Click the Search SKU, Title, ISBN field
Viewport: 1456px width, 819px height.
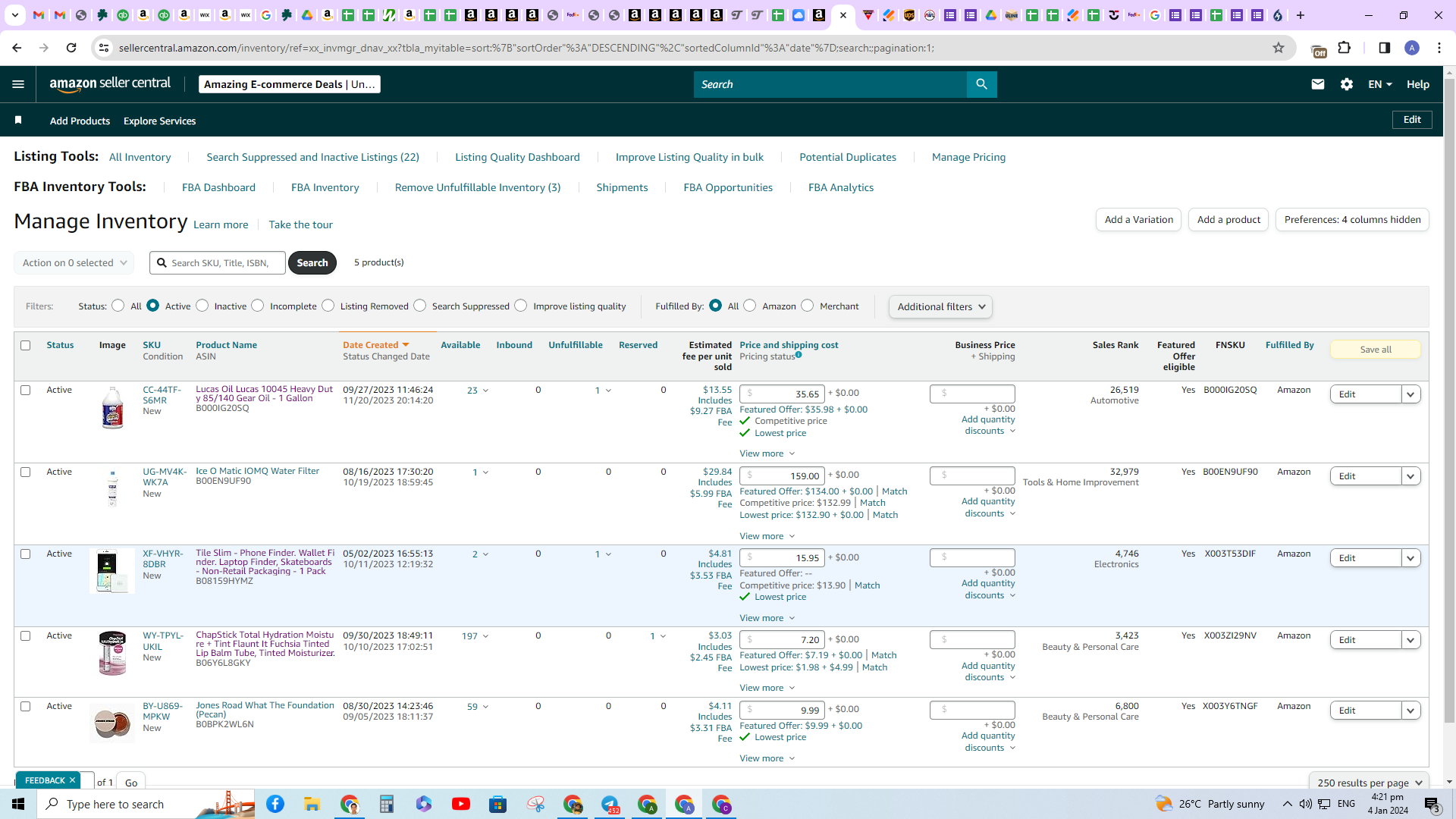pyautogui.click(x=218, y=262)
